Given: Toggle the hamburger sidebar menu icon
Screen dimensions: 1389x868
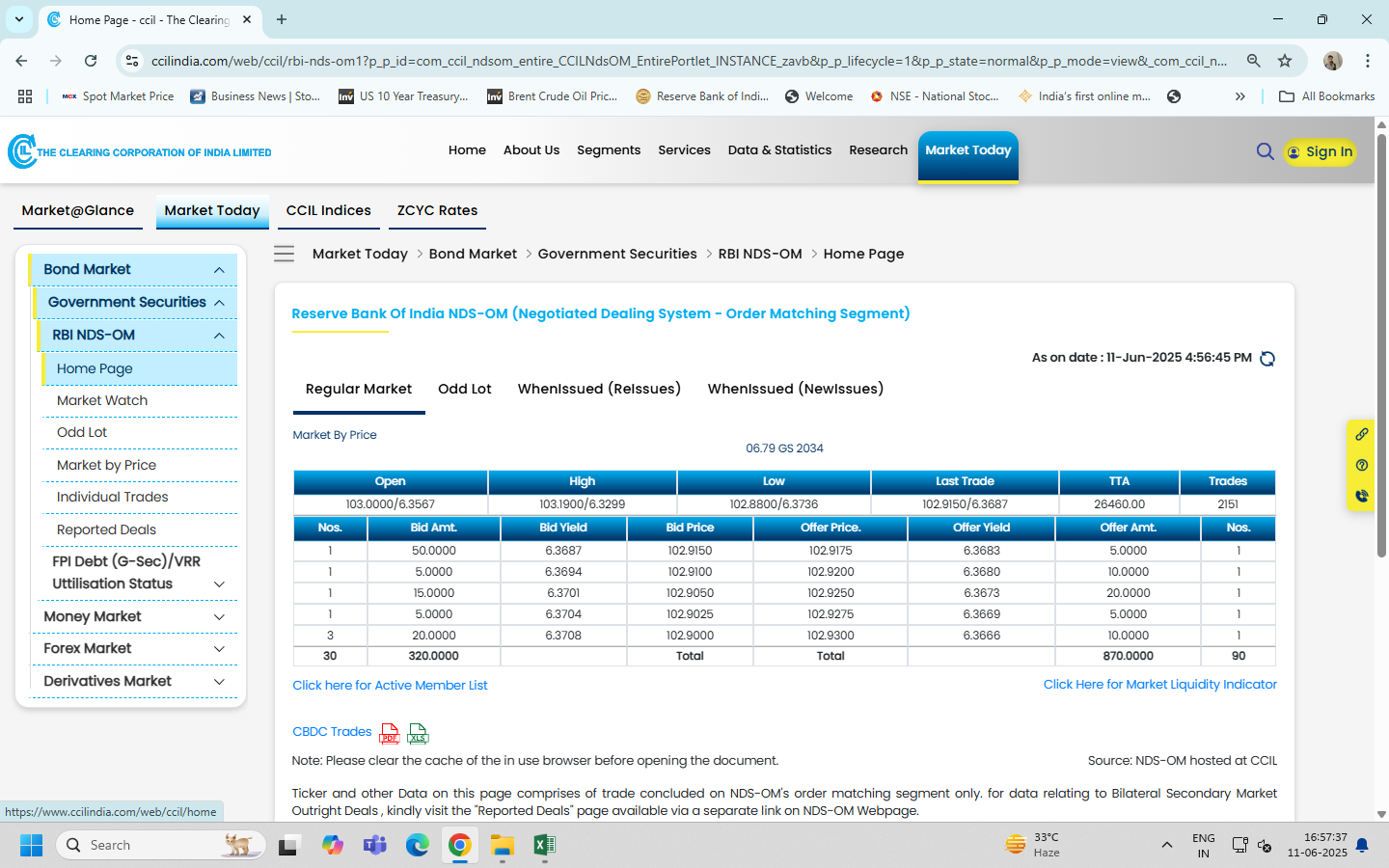Looking at the screenshot, I should [x=284, y=254].
